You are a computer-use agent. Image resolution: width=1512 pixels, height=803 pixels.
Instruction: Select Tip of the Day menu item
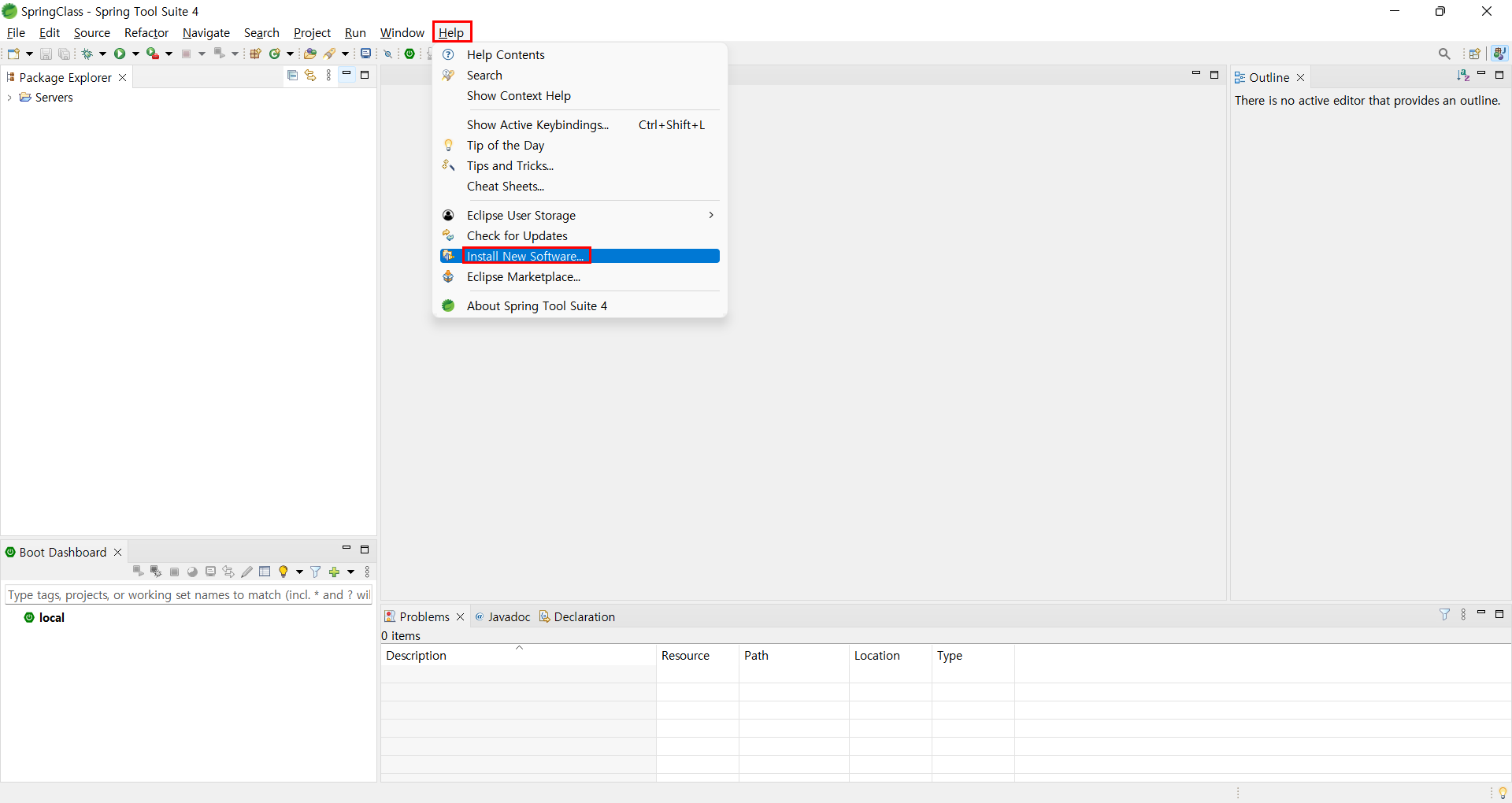pos(580,145)
